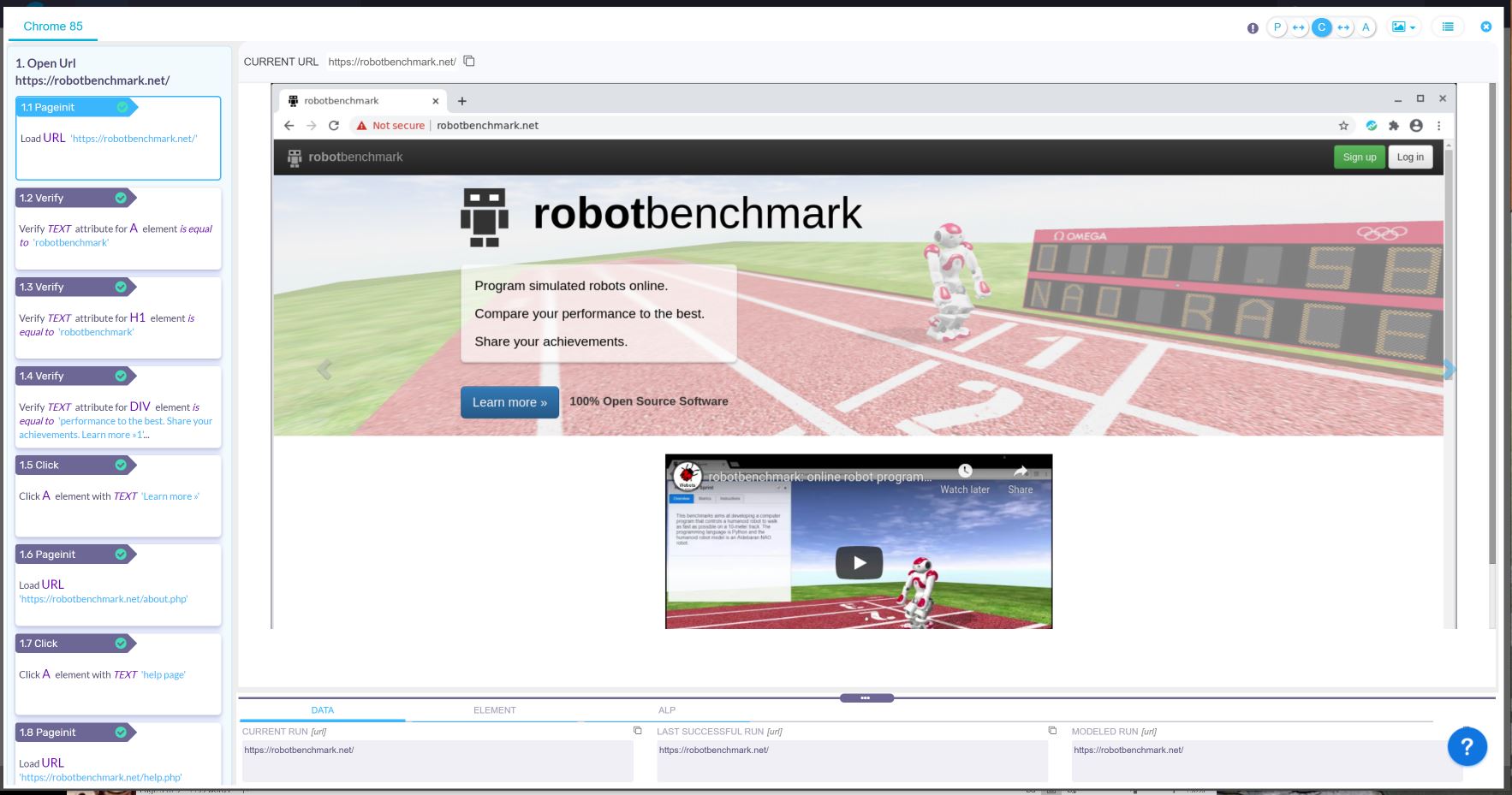The width and height of the screenshot is (1512, 795).
Task: Click the browser forward arrow
Action: click(312, 125)
